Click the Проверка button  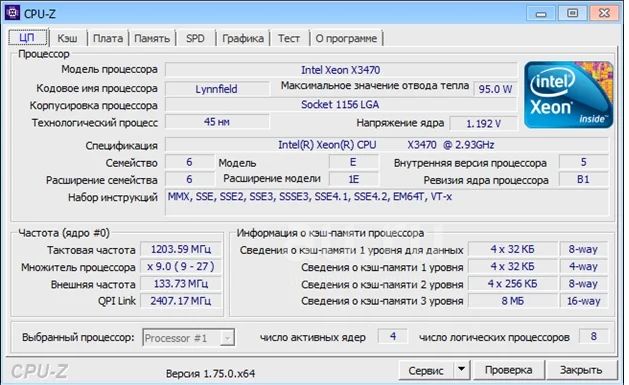(509, 370)
